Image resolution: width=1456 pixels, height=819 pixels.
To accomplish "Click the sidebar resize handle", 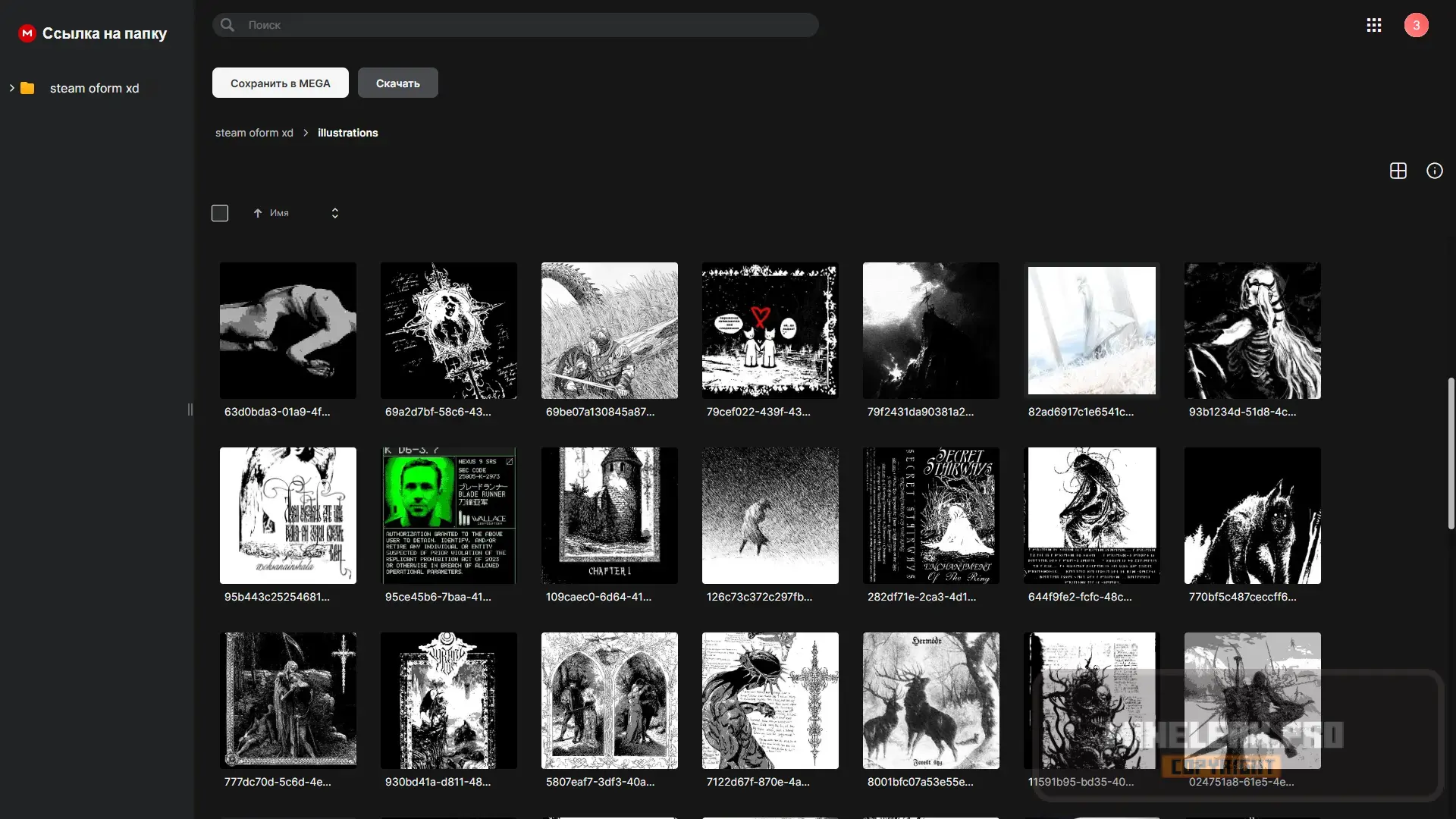I will pyautogui.click(x=190, y=409).
